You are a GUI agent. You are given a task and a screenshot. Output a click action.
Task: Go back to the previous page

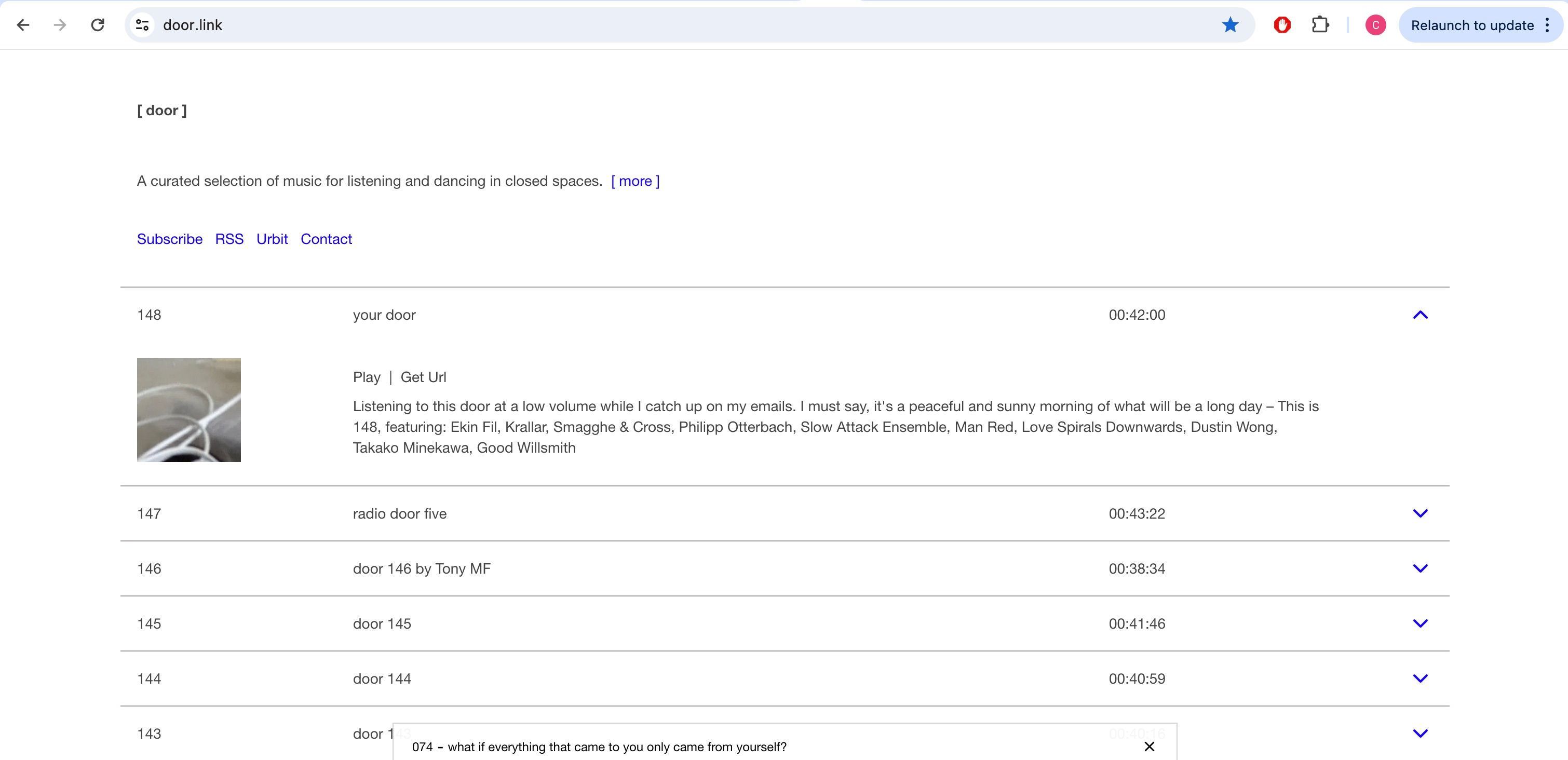click(x=23, y=25)
